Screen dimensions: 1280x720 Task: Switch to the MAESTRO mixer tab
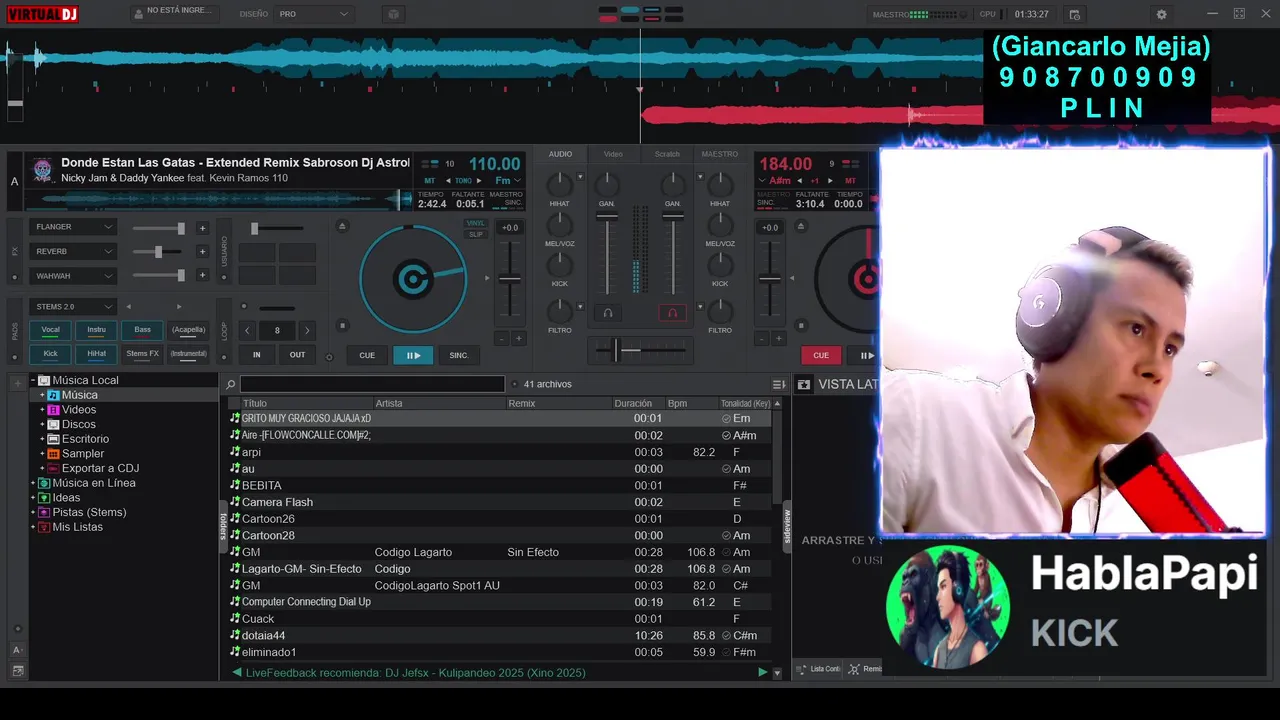pos(720,154)
